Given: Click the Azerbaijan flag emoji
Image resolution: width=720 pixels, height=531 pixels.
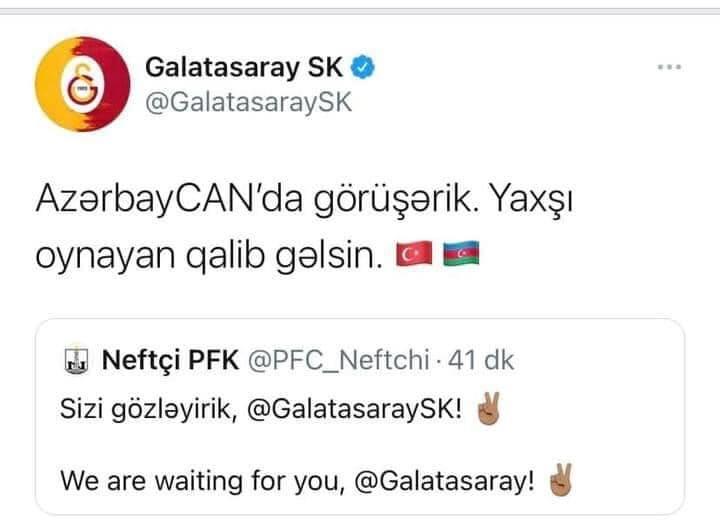Looking at the screenshot, I should (461, 254).
